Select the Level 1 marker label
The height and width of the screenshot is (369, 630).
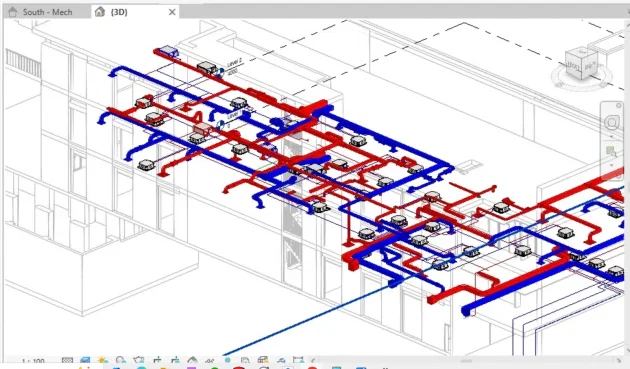(x=234, y=115)
